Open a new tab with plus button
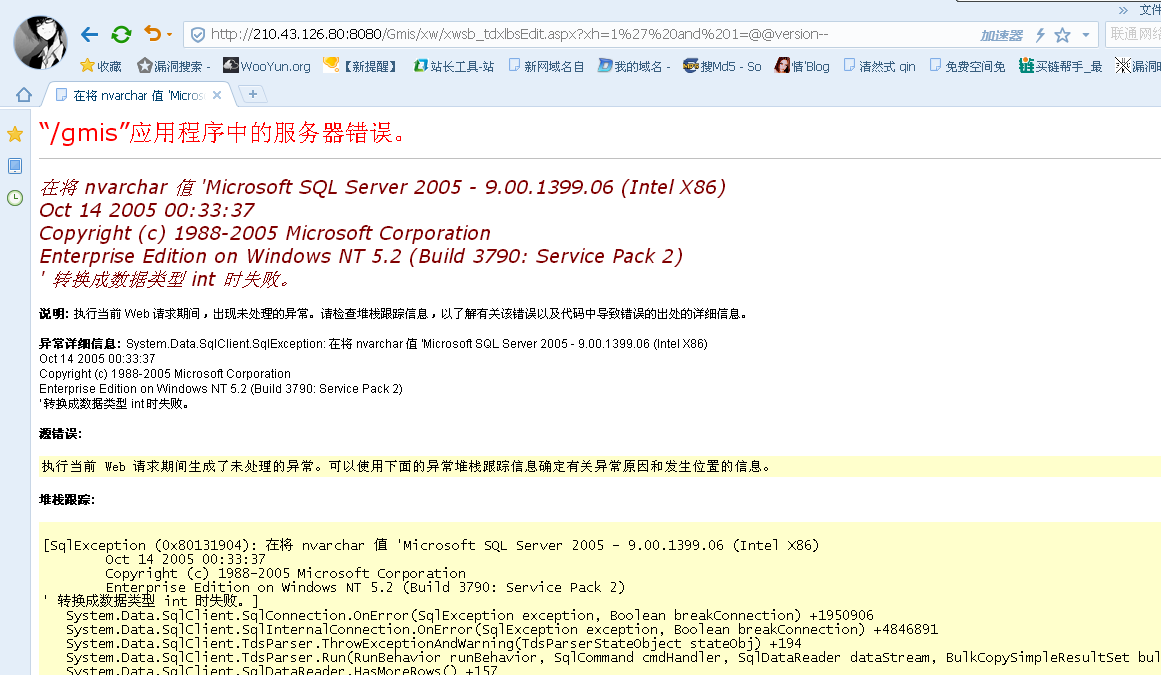This screenshot has height=675, width=1161. 252,94
